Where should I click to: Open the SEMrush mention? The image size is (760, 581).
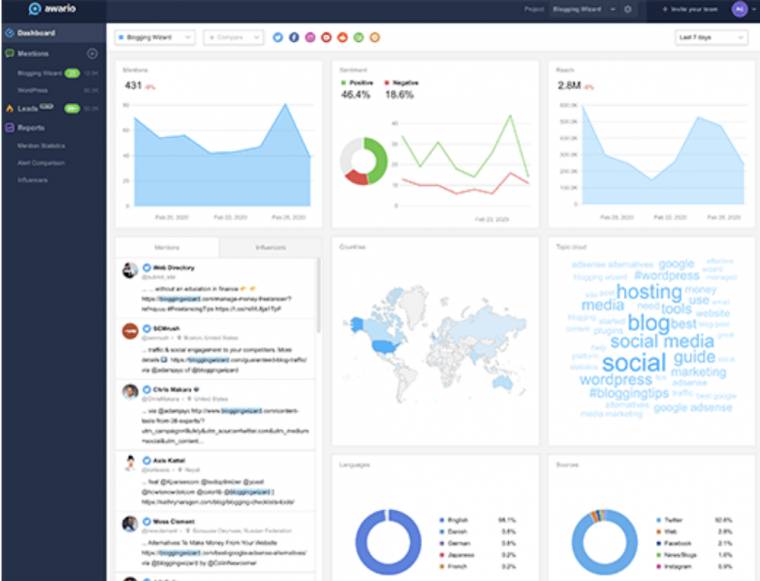click(x=216, y=349)
